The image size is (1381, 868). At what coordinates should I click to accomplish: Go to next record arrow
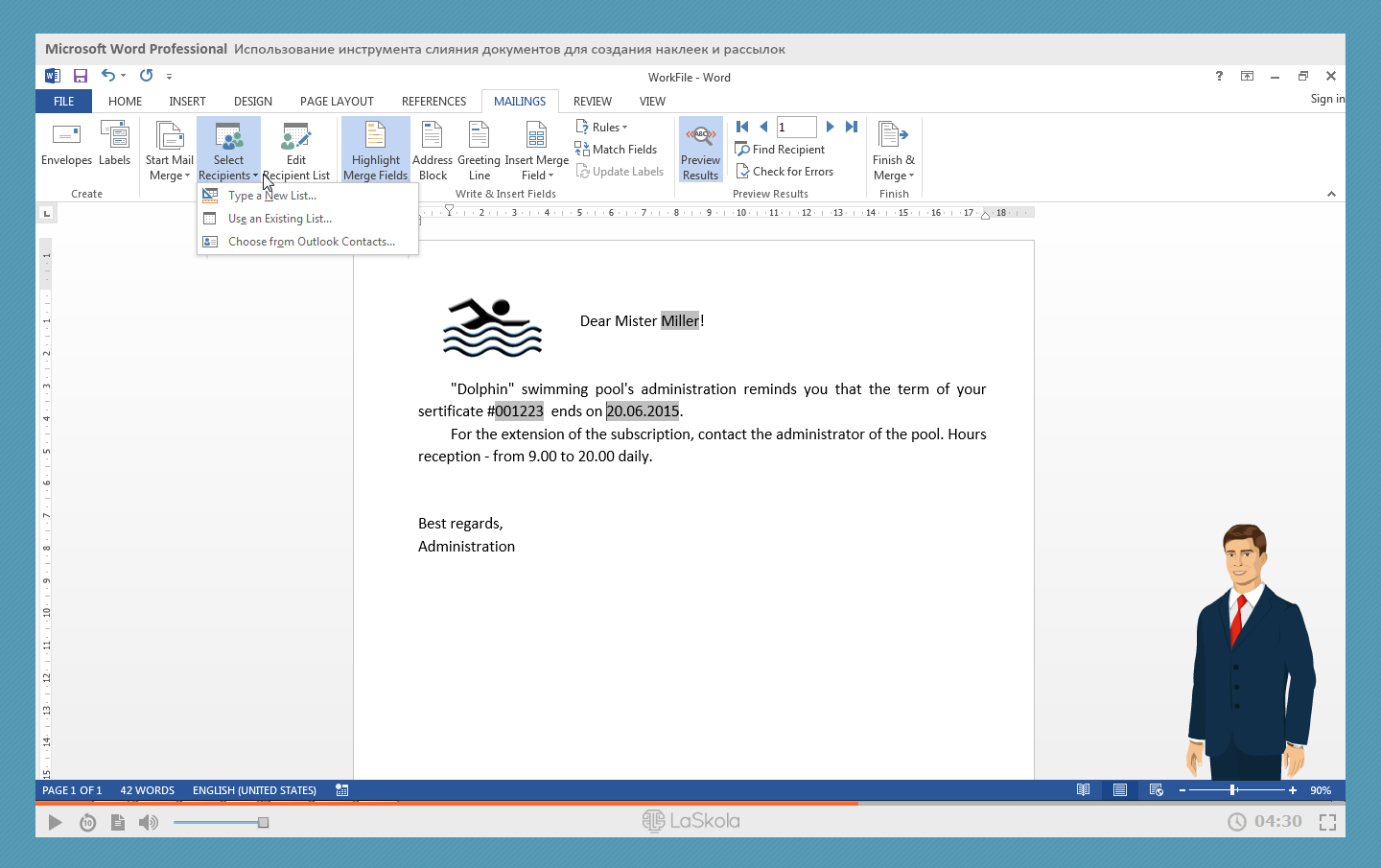(x=830, y=127)
